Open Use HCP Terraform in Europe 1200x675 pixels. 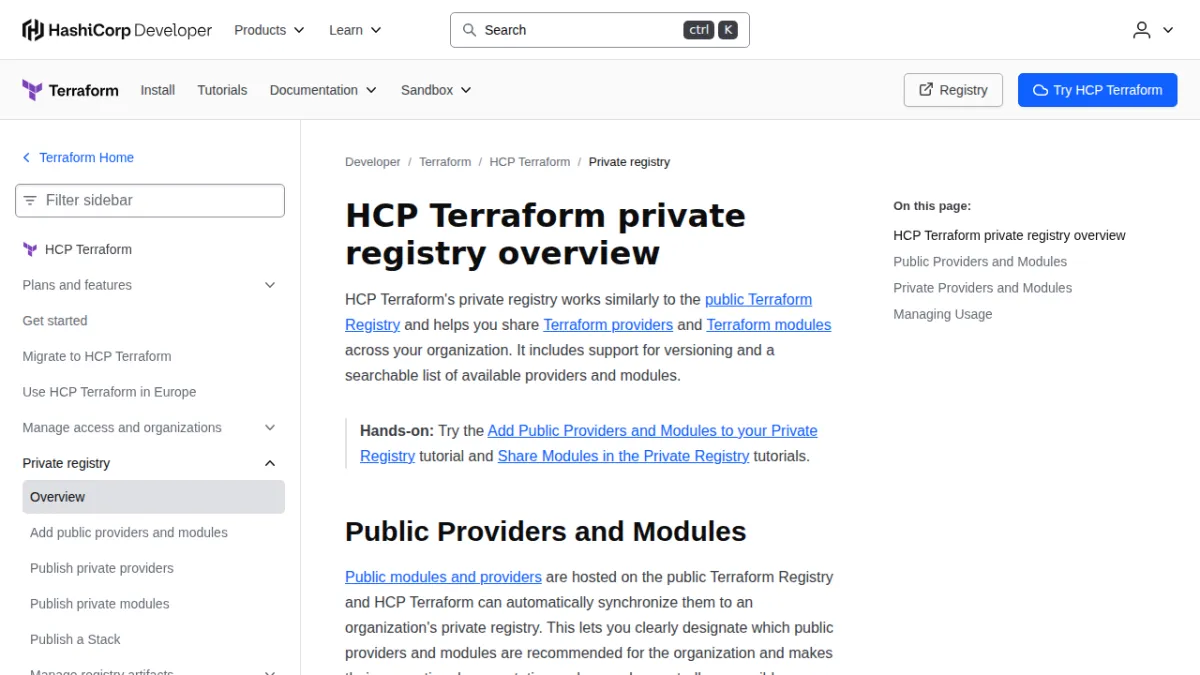pos(109,392)
